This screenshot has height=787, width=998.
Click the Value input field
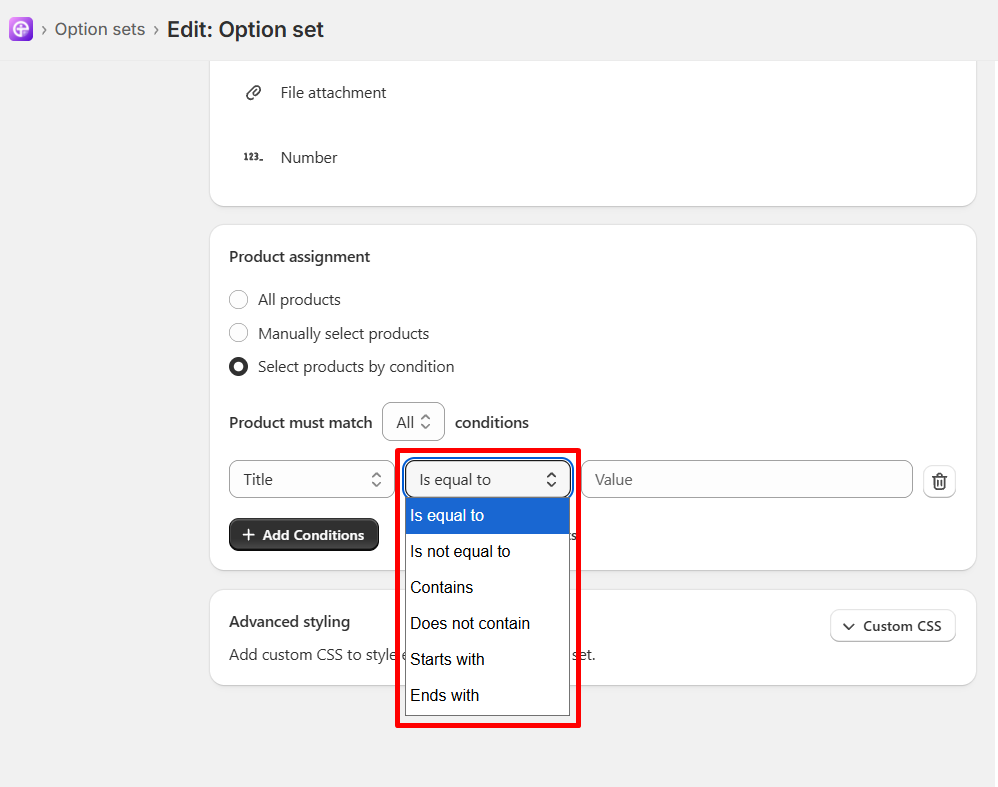click(747, 479)
